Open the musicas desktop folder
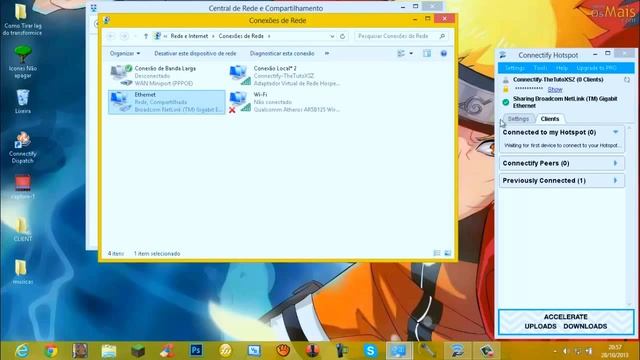Image resolution: width=640 pixels, height=360 pixels. coord(22,272)
